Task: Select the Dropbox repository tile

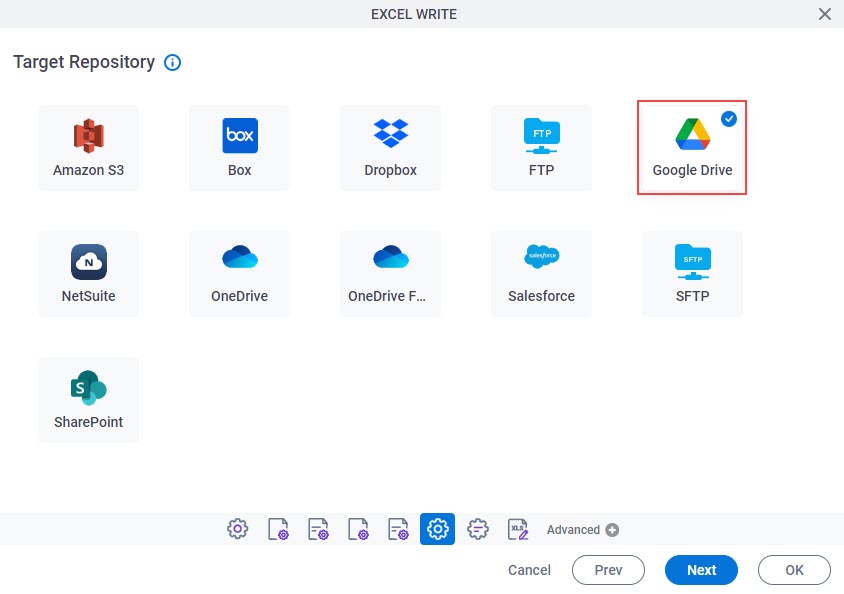Action: pyautogui.click(x=390, y=148)
